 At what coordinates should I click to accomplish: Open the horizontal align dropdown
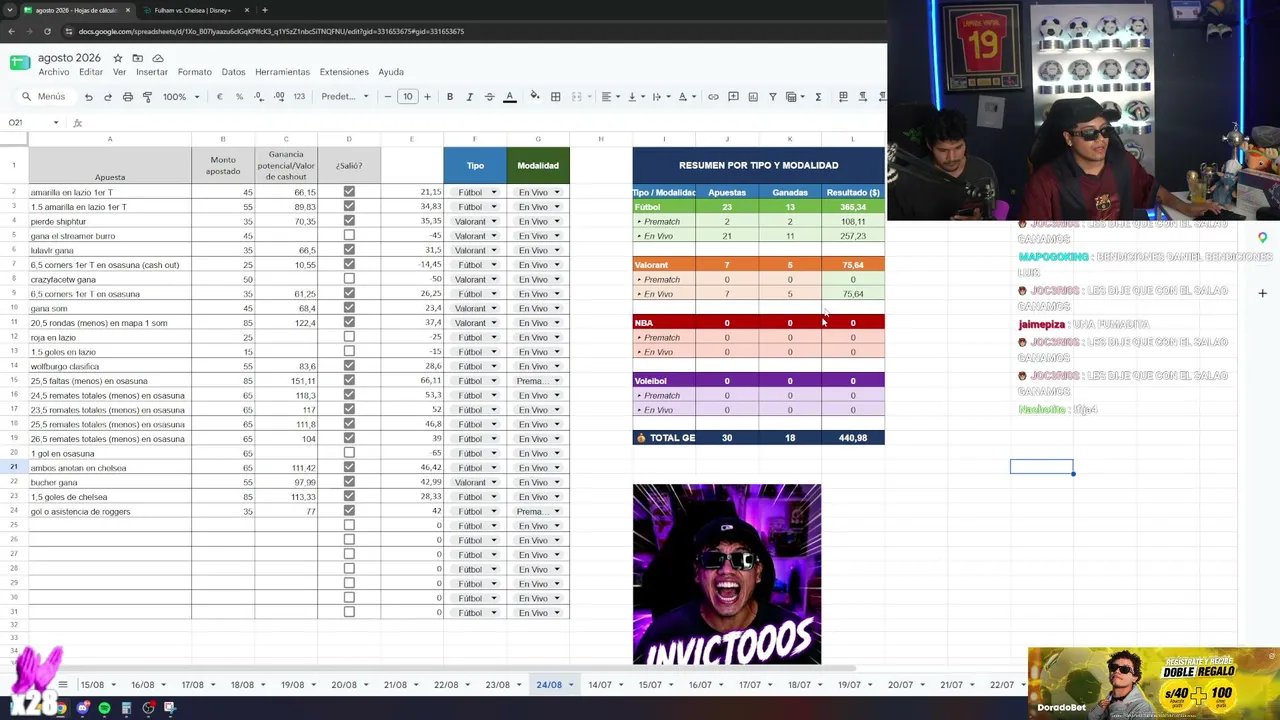[609, 97]
